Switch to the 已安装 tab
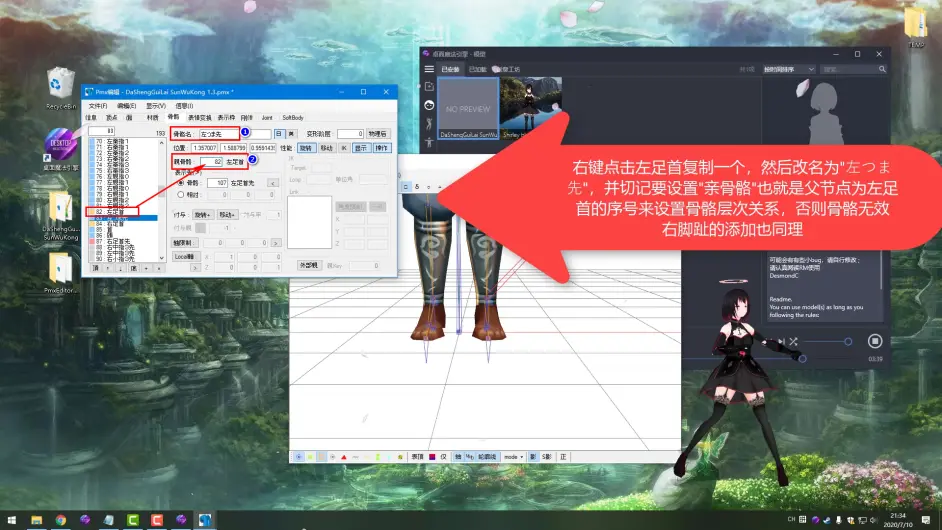 (x=450, y=69)
